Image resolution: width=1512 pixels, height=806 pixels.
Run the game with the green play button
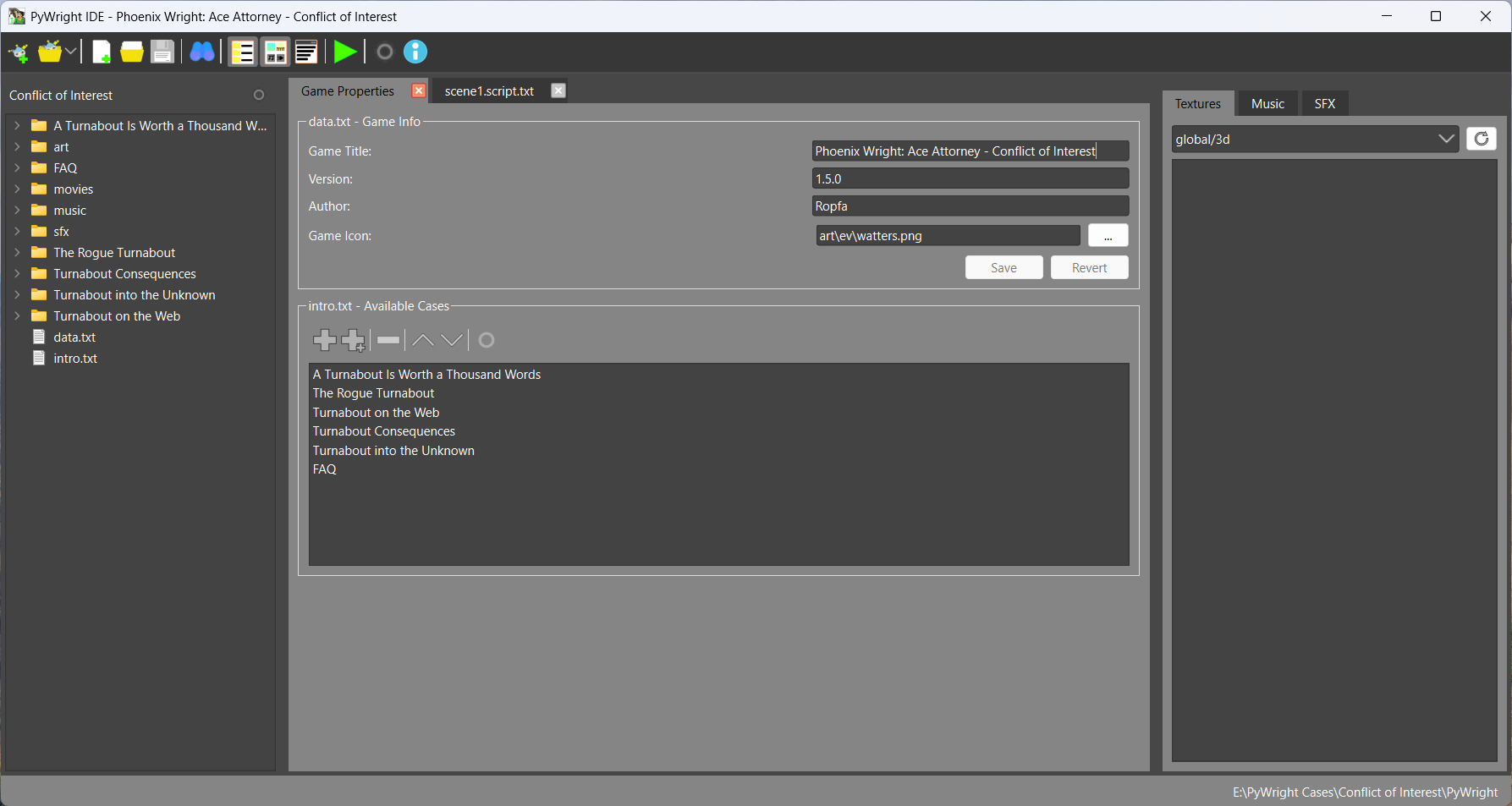tap(344, 52)
